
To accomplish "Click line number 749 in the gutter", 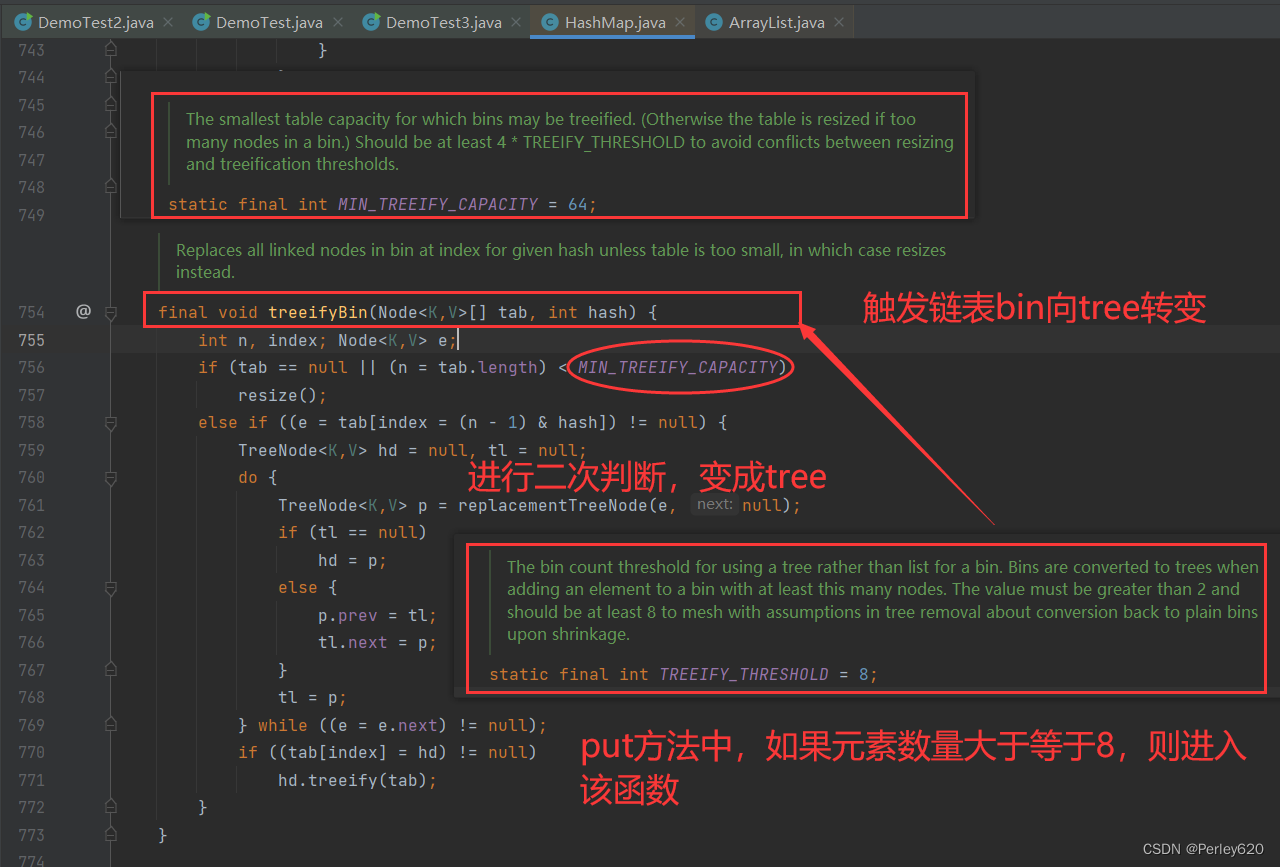I will click(x=31, y=214).
